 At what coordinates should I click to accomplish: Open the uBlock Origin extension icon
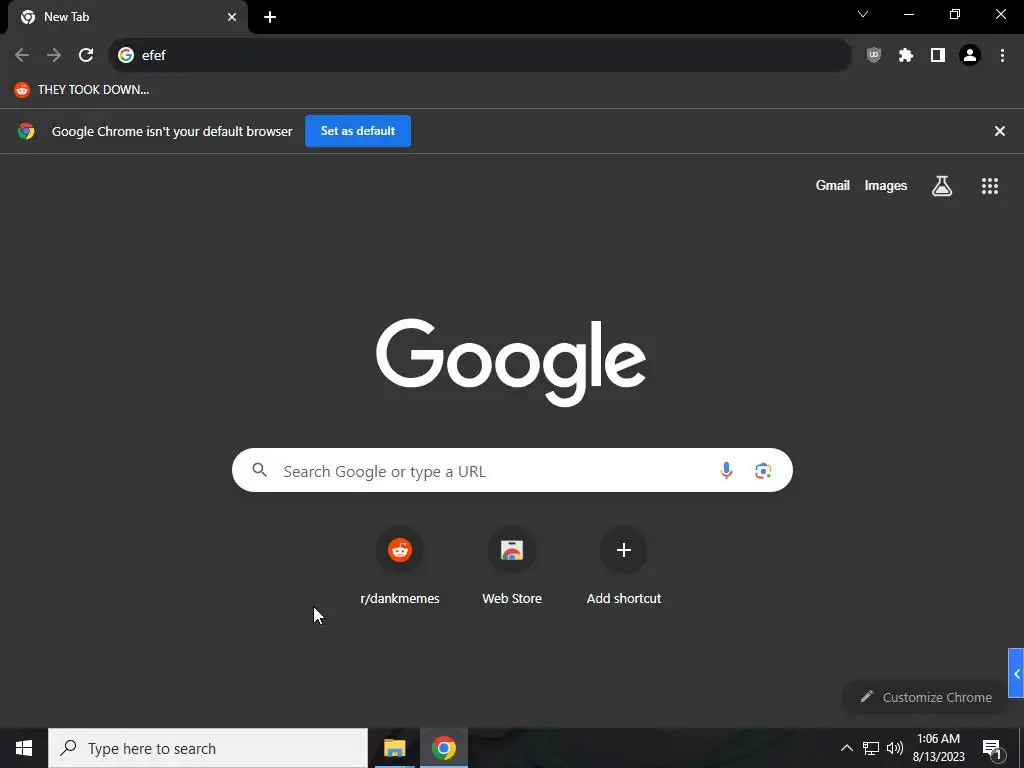[x=873, y=56]
